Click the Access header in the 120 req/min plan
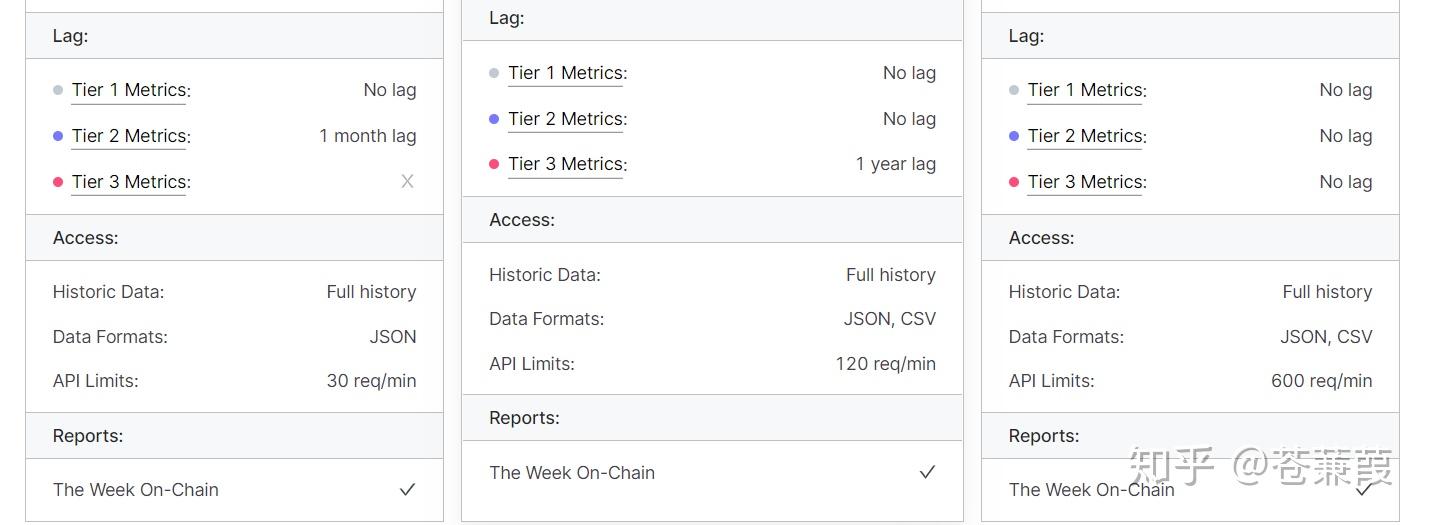 [521, 220]
